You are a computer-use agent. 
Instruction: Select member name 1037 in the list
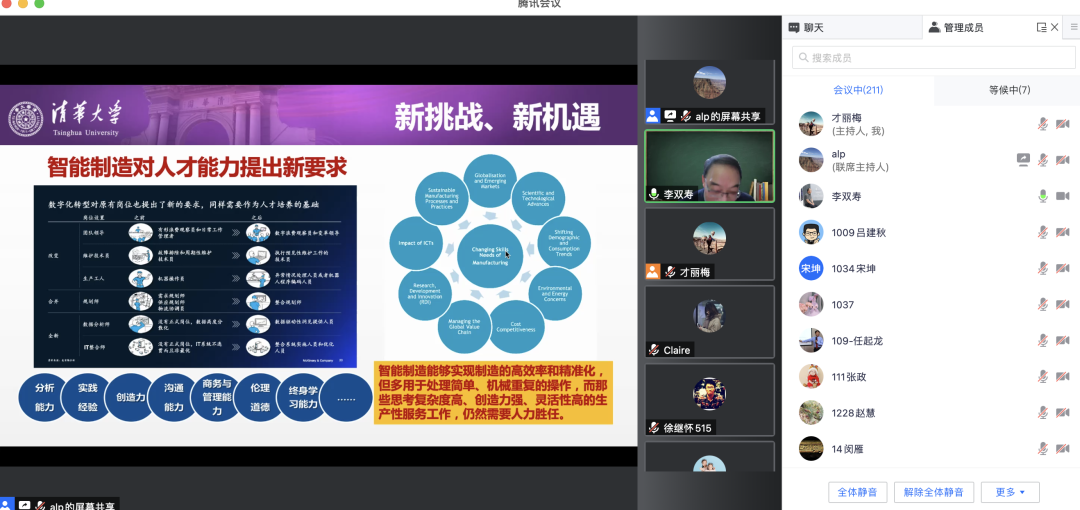842,305
